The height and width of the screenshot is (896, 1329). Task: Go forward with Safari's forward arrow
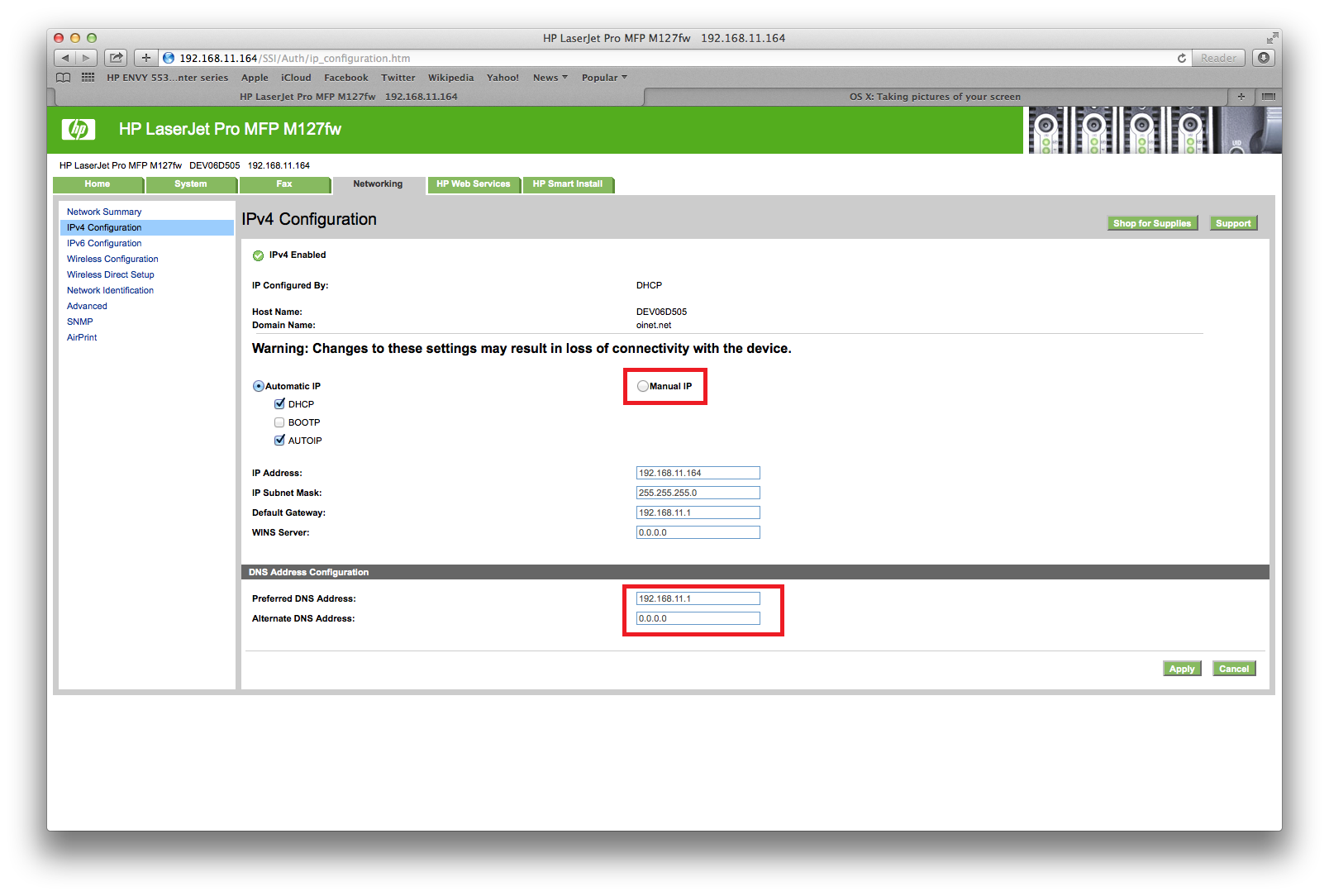coord(87,58)
